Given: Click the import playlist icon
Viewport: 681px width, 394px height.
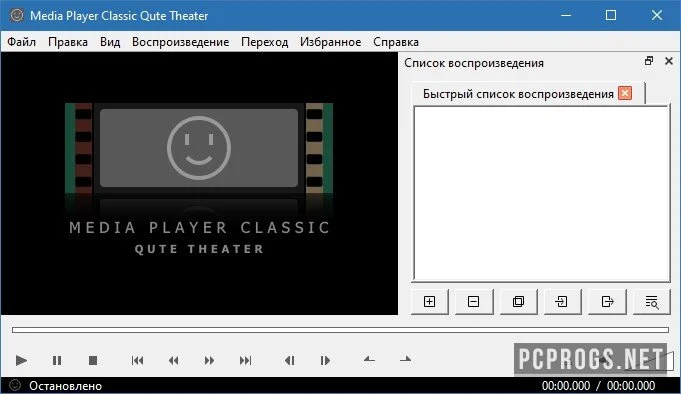Looking at the screenshot, I should [x=562, y=301].
